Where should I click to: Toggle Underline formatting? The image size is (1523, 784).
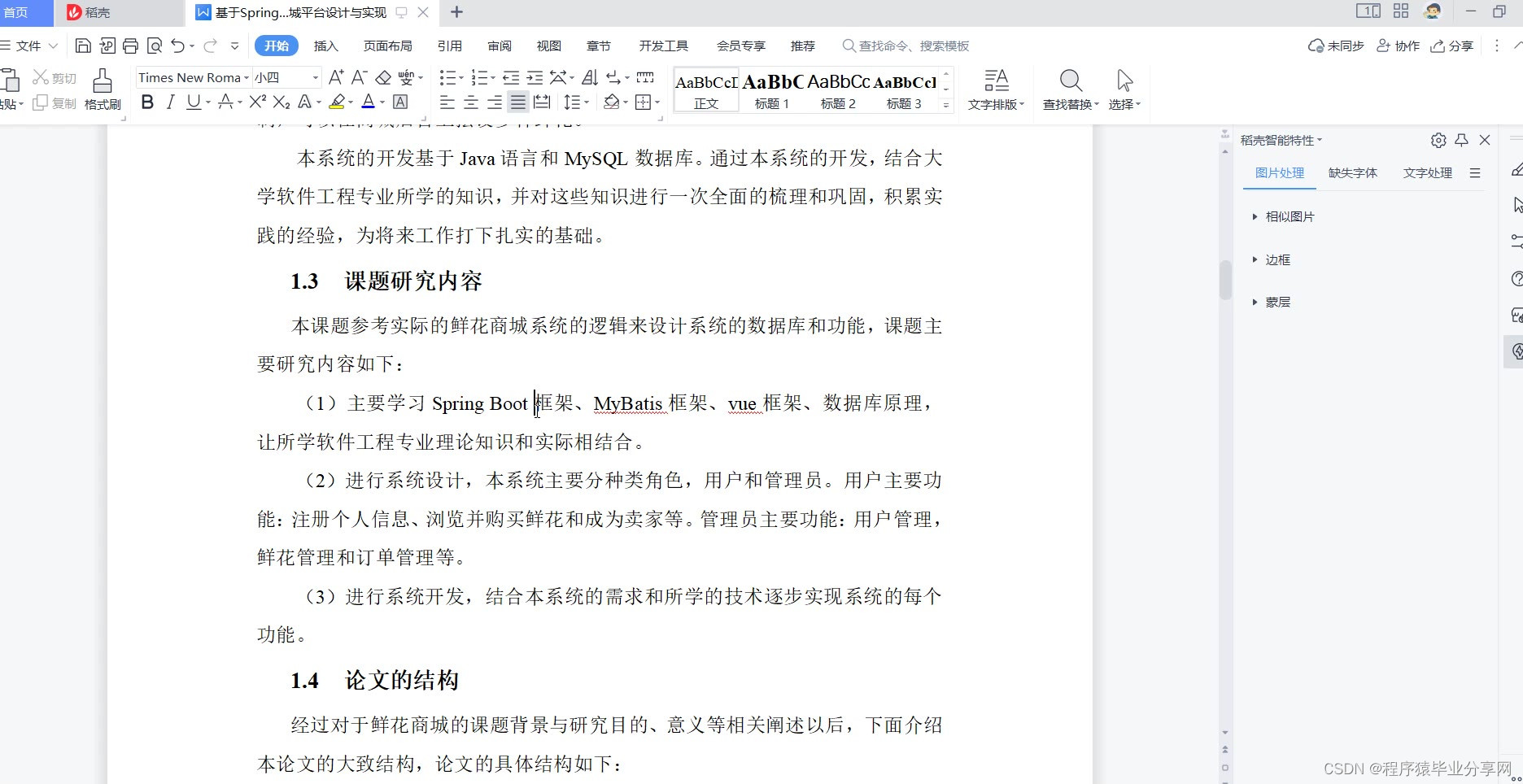coord(194,102)
